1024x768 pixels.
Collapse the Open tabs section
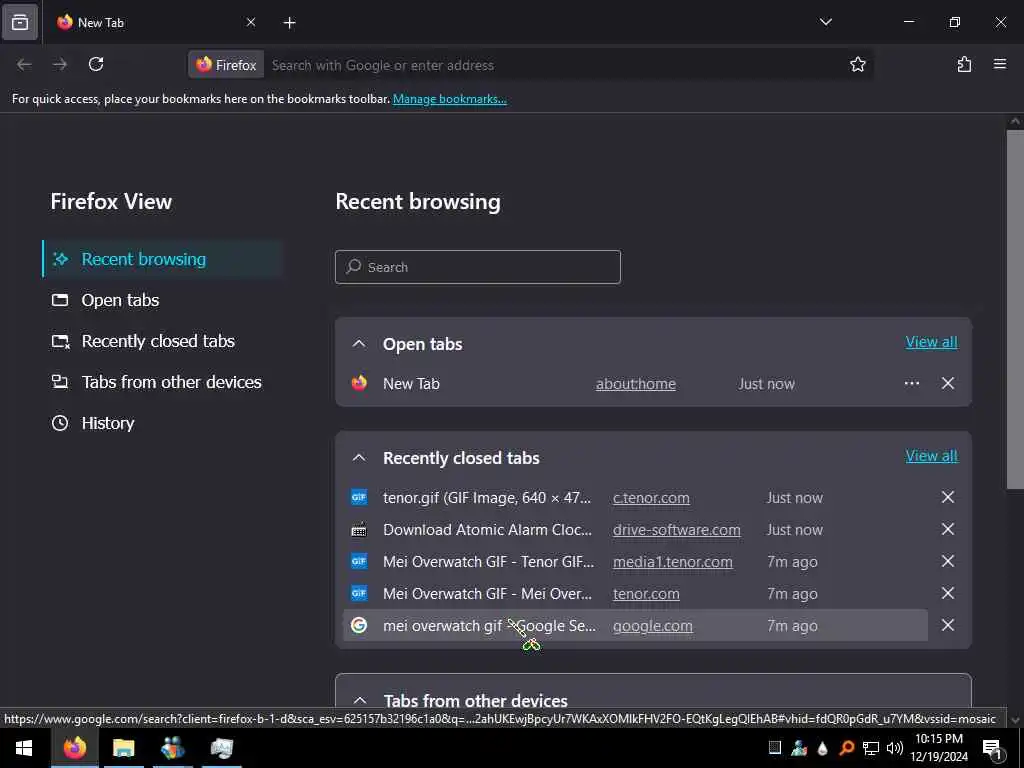tap(359, 344)
